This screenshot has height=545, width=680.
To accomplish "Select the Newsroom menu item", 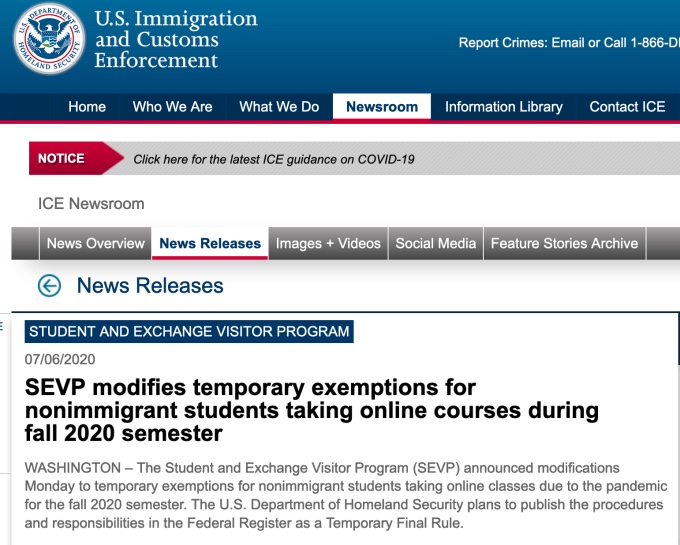I will [x=382, y=107].
